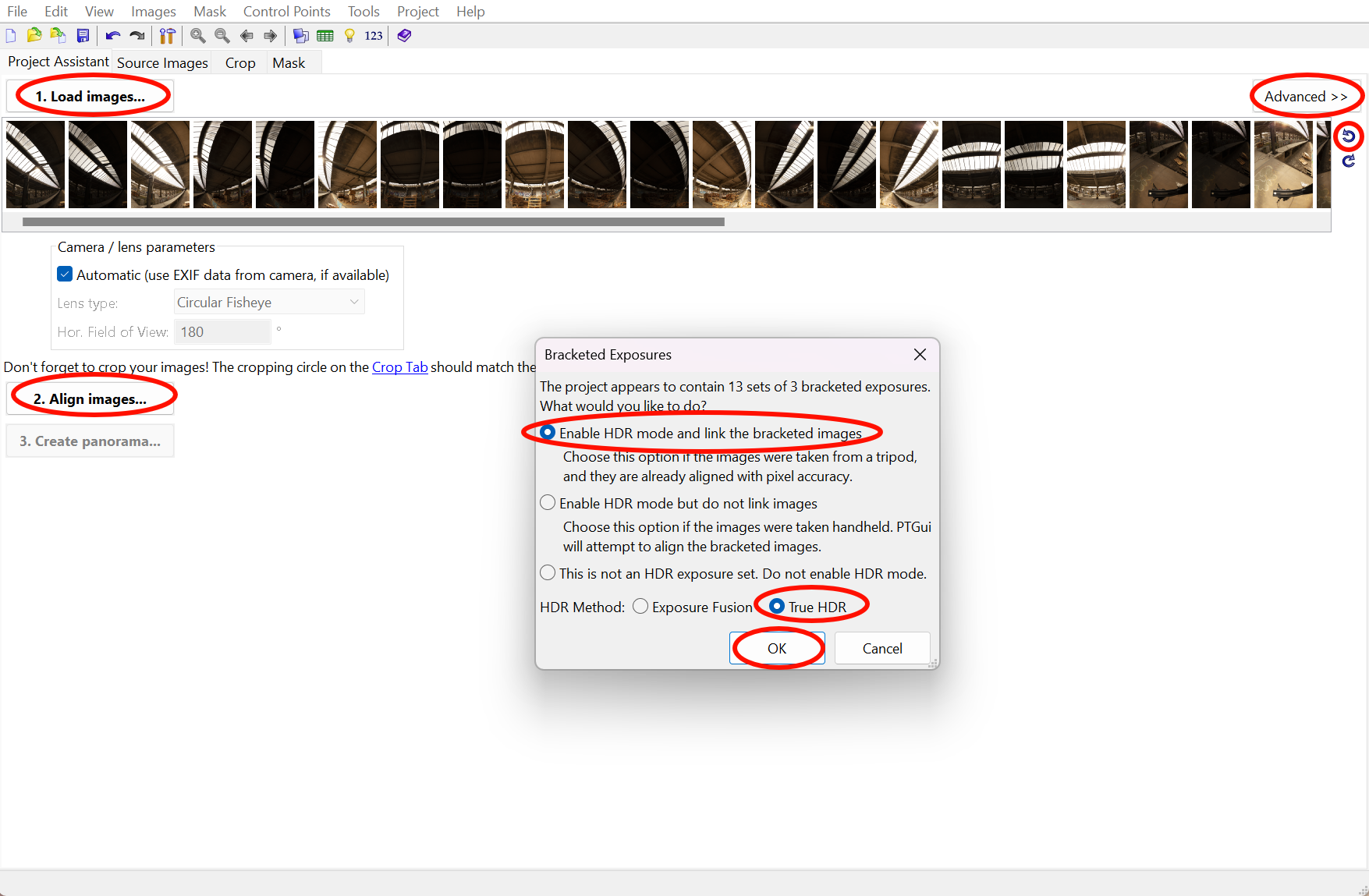1369x896 pixels.
Task: Switch to the Project Assistant tab
Action: point(59,62)
